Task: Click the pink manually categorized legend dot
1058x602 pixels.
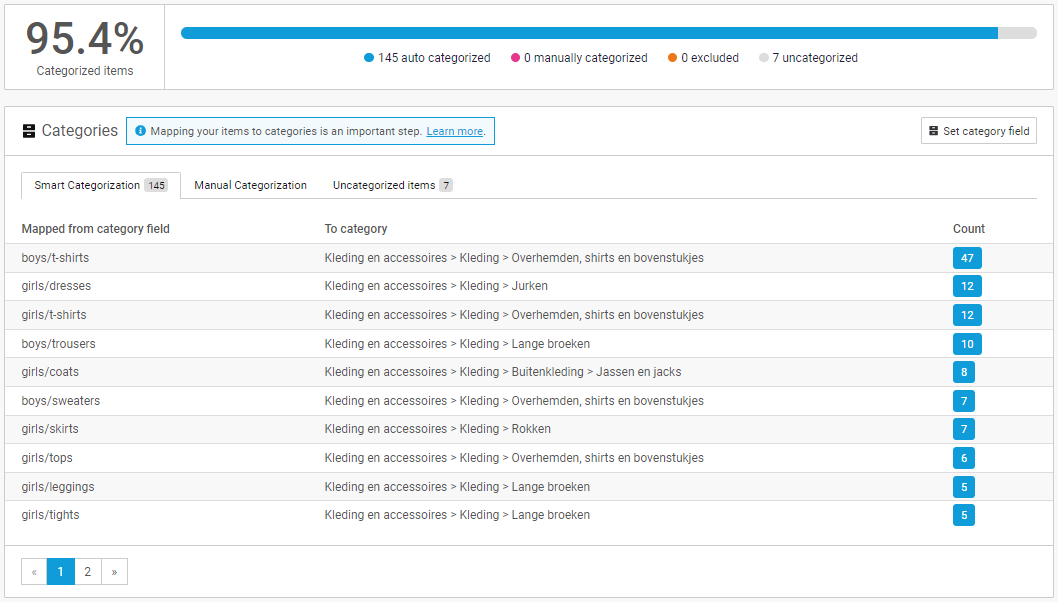Action: pyautogui.click(x=515, y=58)
